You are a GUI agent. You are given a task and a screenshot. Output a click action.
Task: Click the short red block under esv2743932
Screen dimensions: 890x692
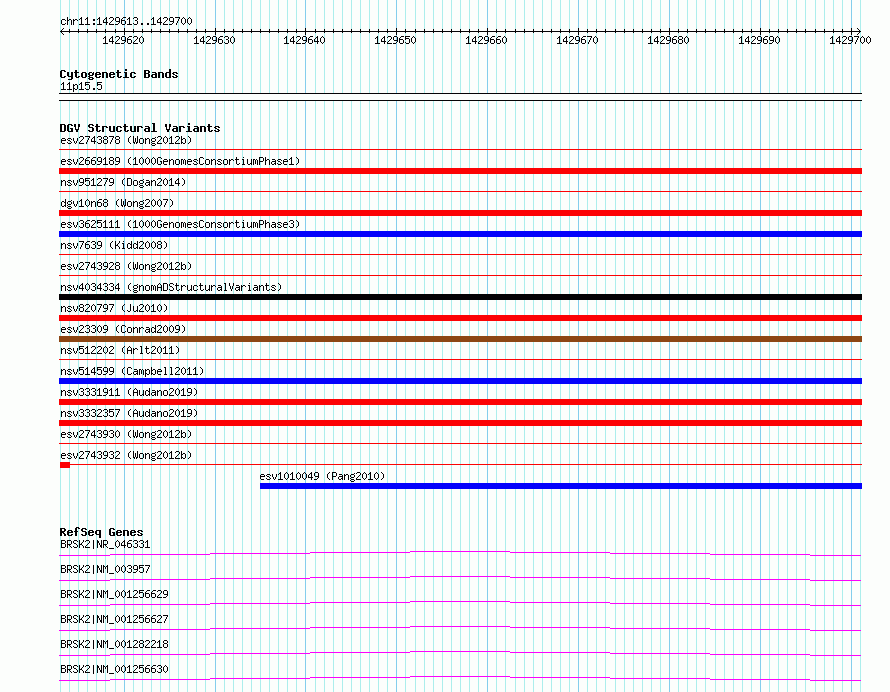point(65,465)
